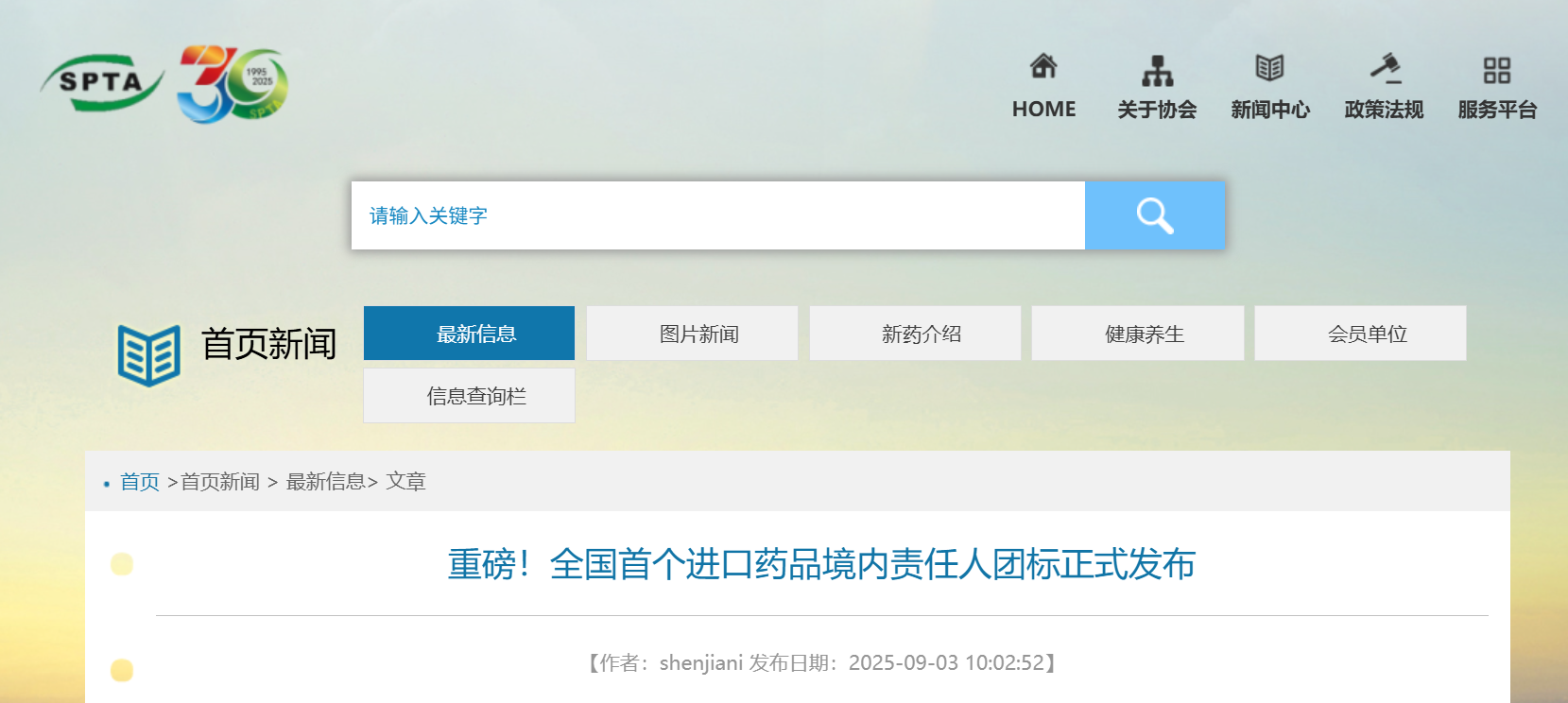The height and width of the screenshot is (703, 1568).
Task: Focus the 请输入关键字 search field
Action: [717, 215]
